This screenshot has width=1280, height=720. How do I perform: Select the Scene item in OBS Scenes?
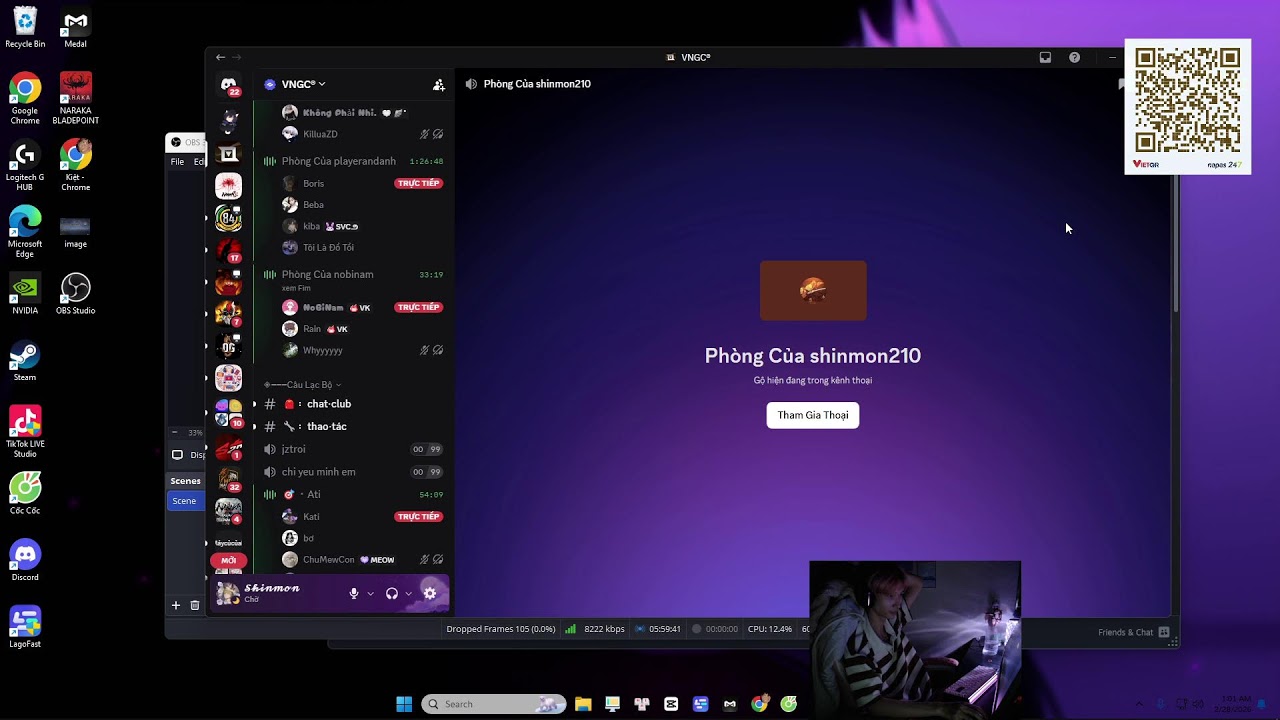184,501
